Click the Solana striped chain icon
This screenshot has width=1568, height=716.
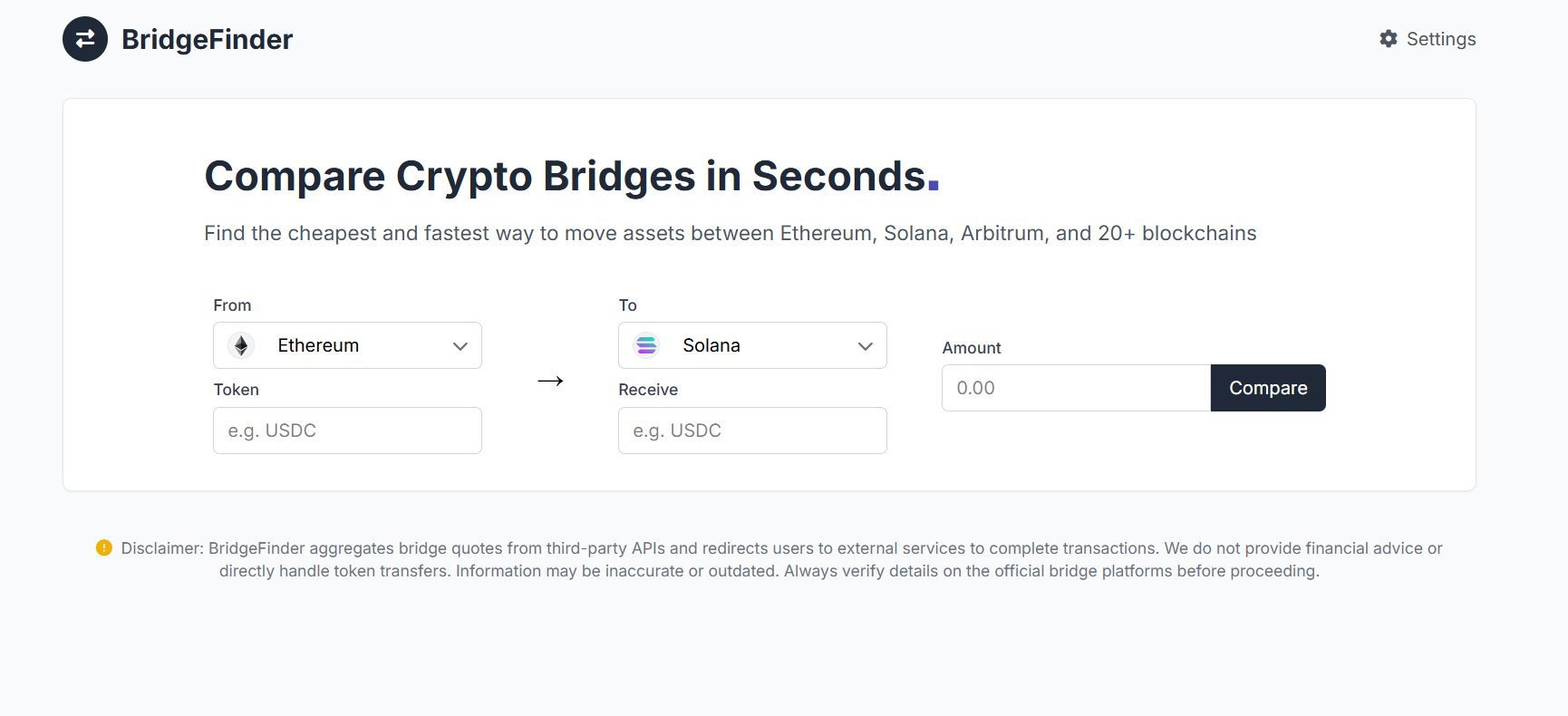[646, 345]
